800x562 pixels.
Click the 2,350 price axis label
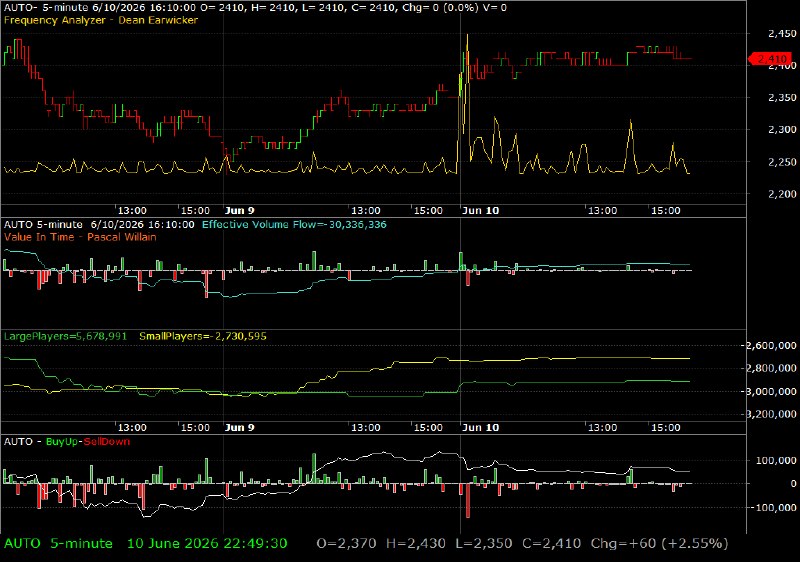point(782,98)
